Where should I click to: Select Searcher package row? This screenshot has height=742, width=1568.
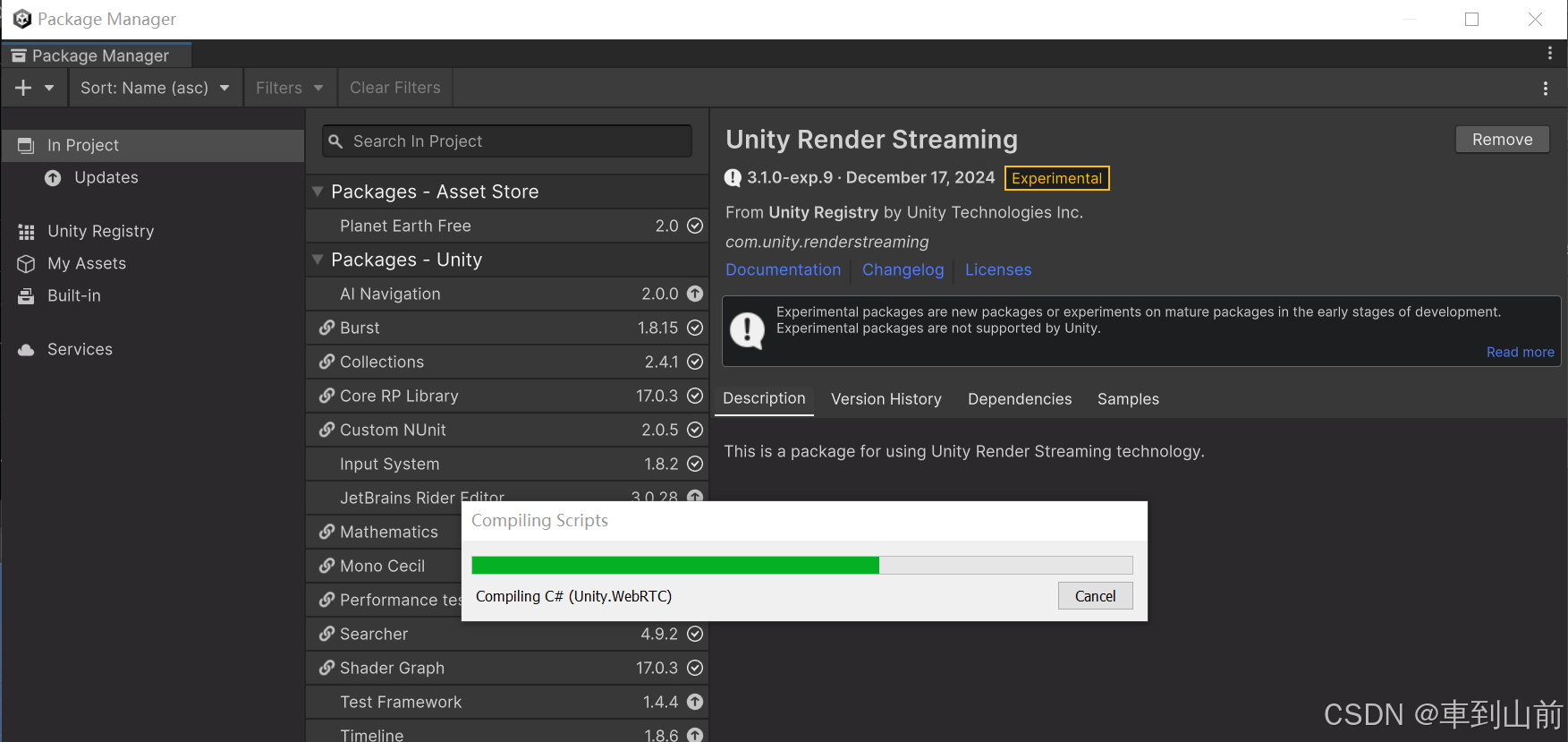click(507, 634)
